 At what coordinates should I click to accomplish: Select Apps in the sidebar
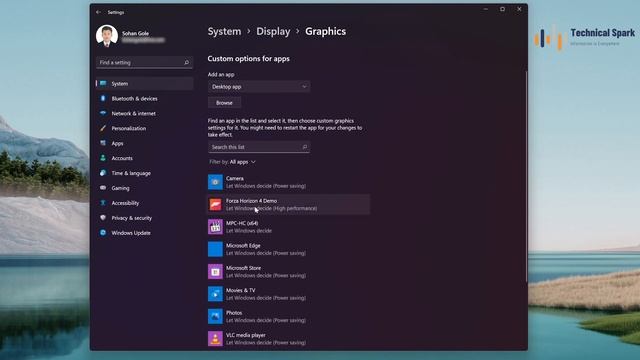coord(117,143)
